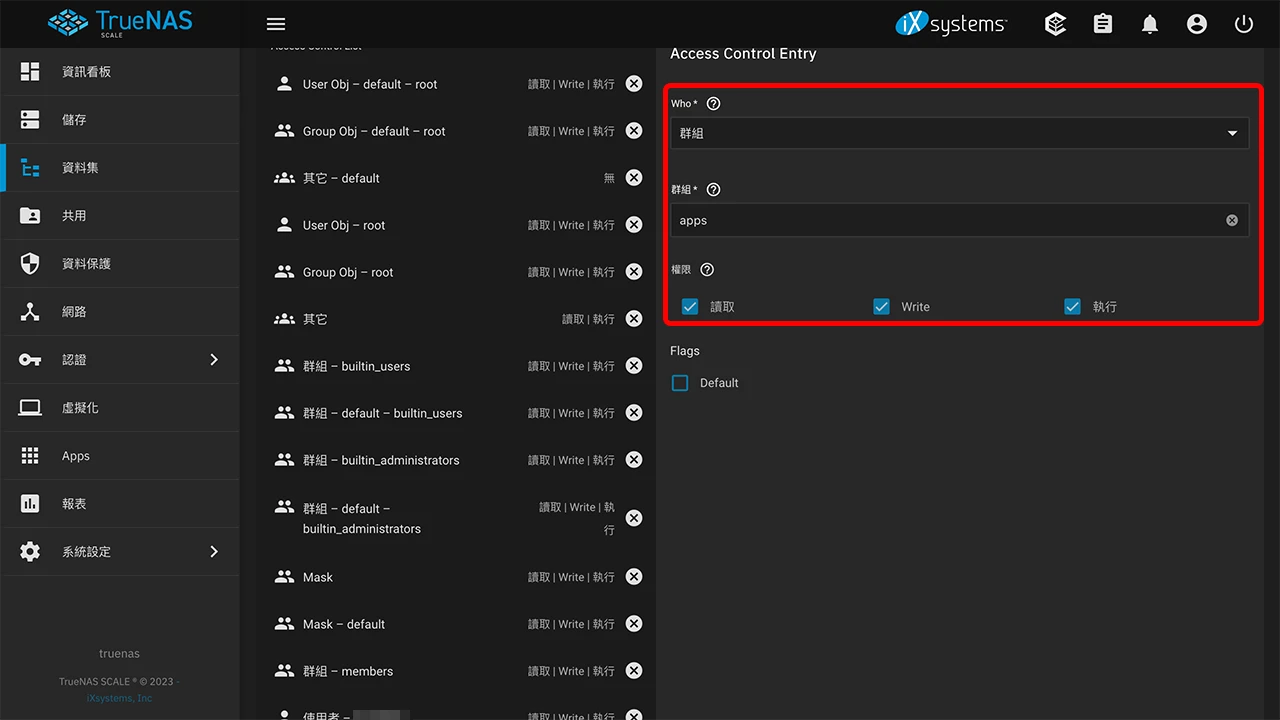Click the power button icon

(1244, 24)
